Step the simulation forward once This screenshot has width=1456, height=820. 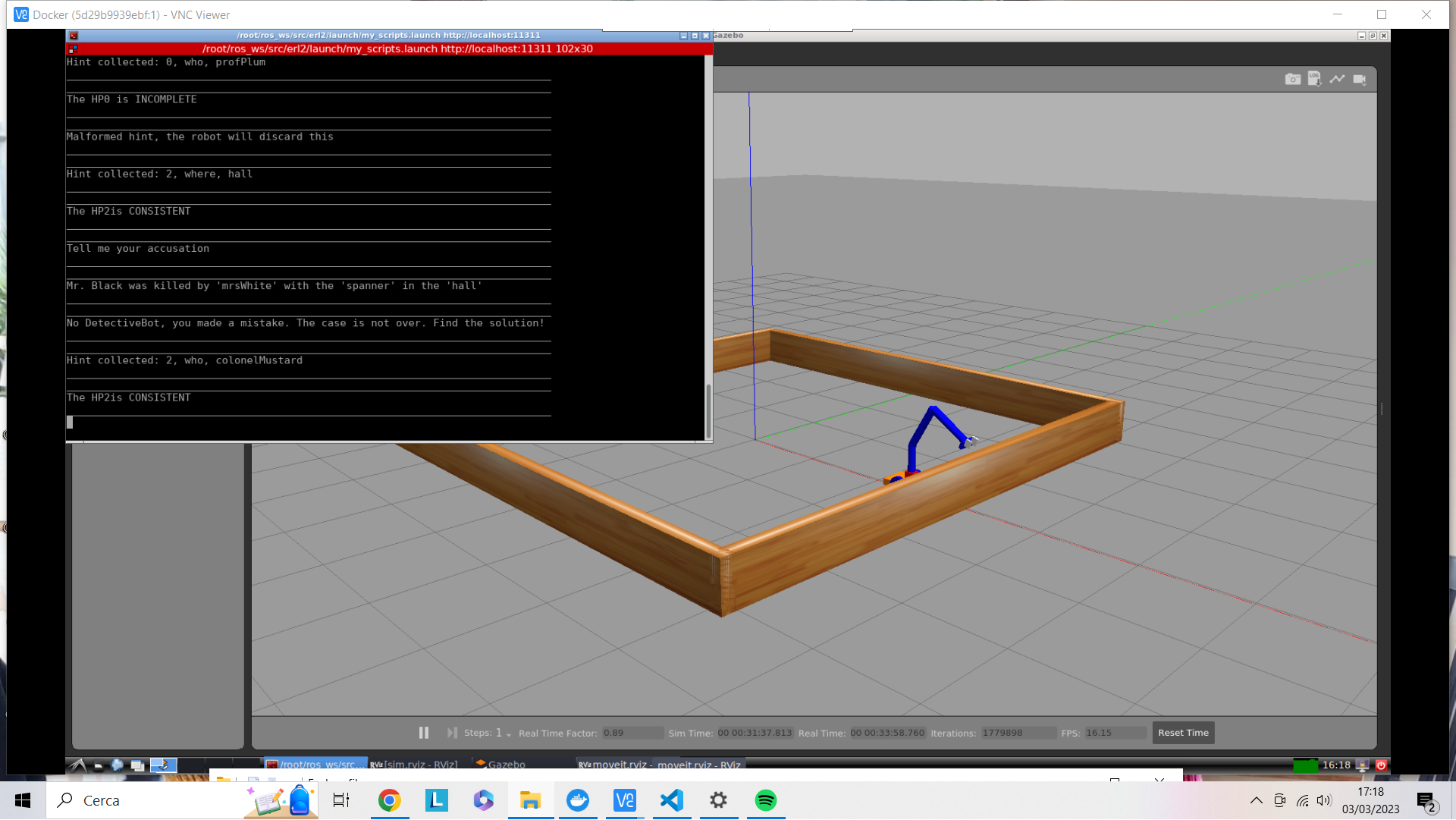452,733
